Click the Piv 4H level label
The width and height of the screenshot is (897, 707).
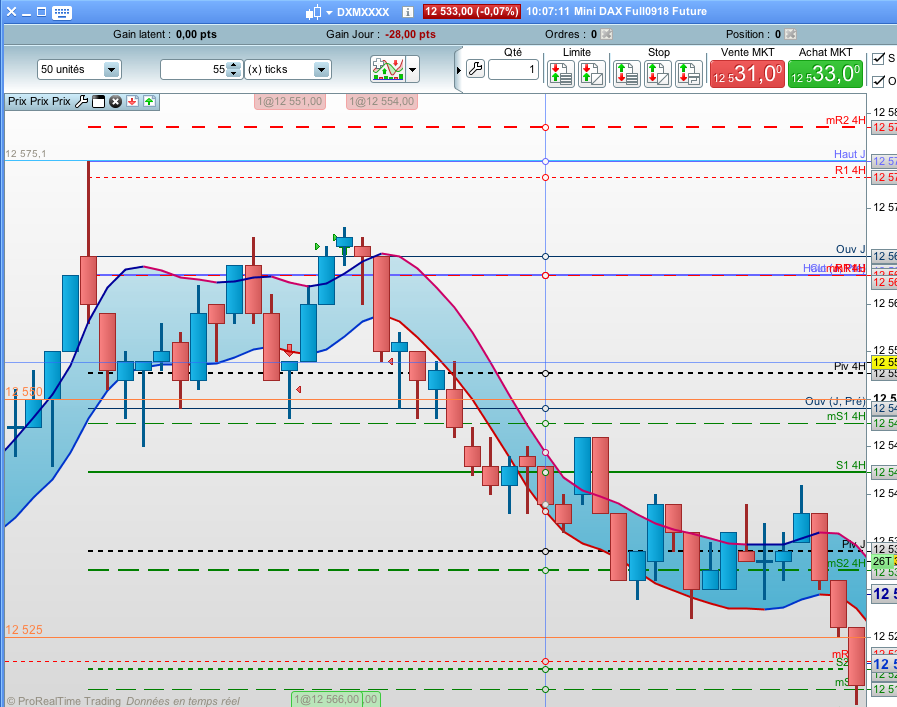tap(850, 366)
